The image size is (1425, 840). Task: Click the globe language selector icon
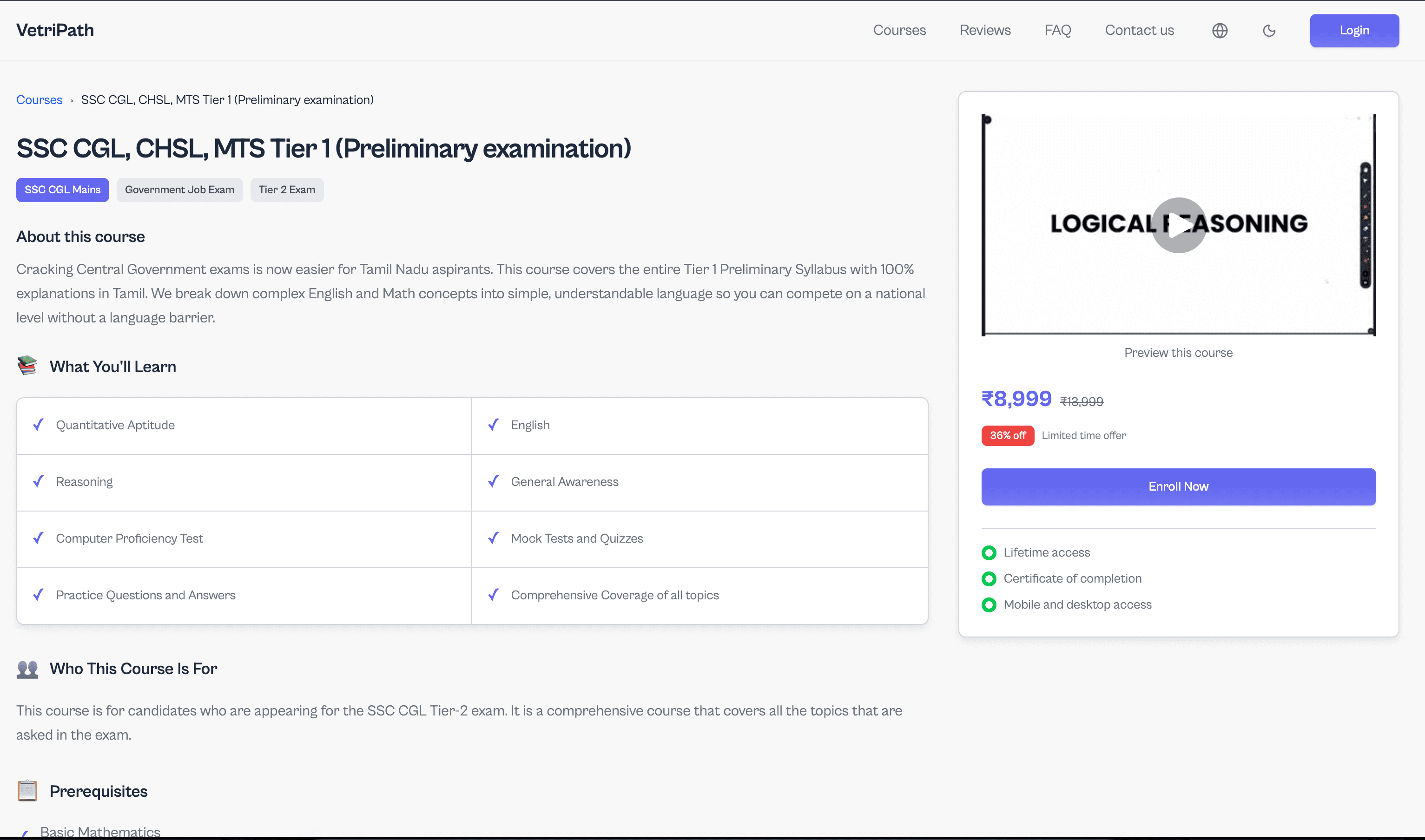1220,31
